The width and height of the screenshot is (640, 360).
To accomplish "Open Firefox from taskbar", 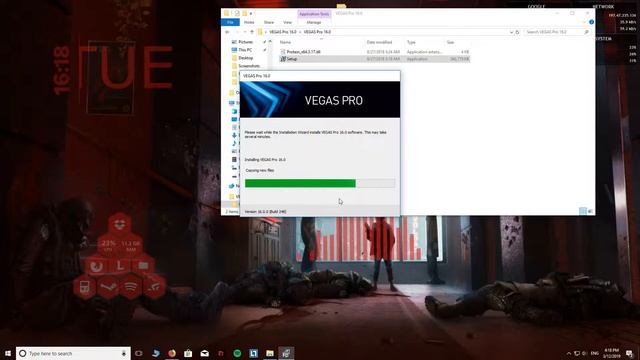I will click(172, 353).
